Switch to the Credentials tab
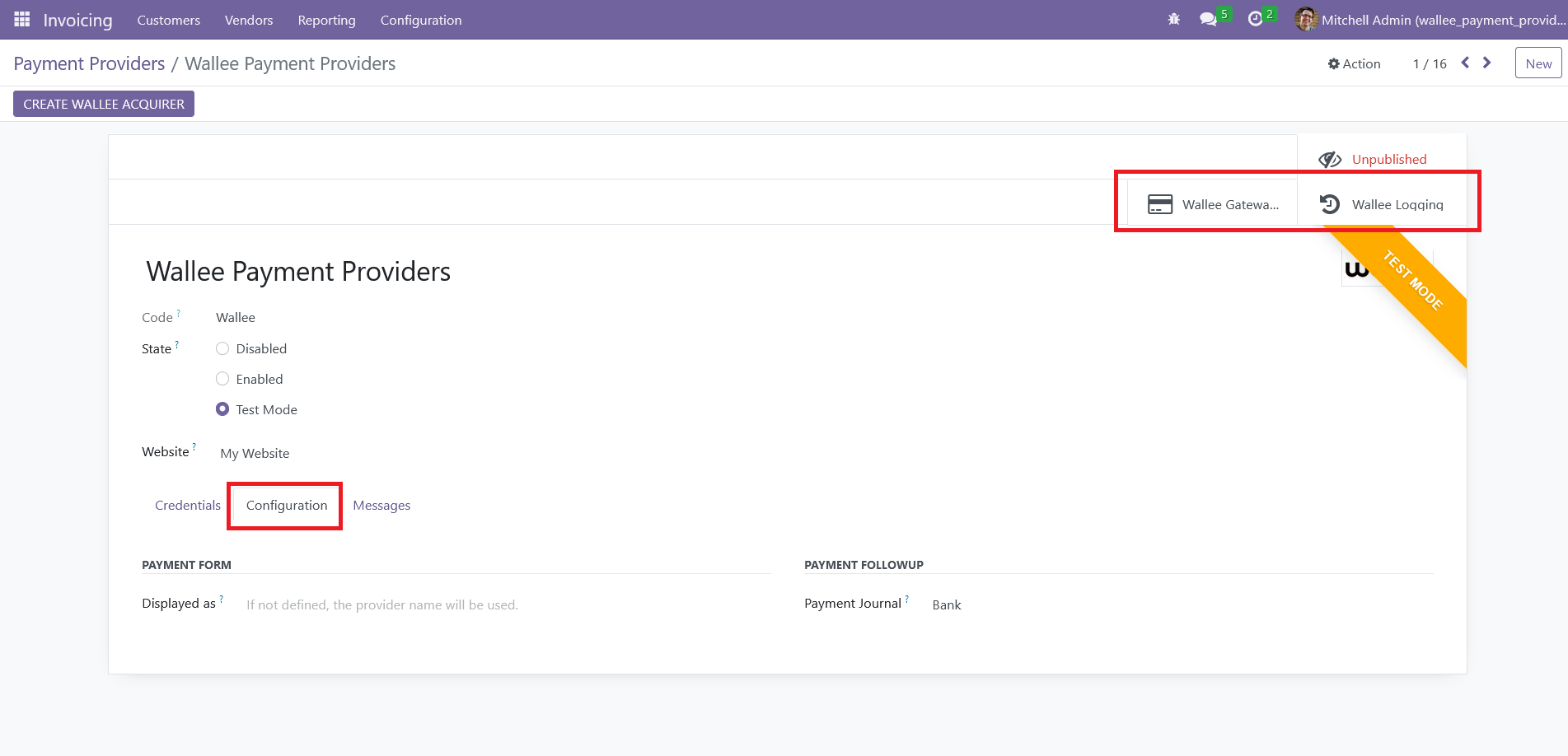This screenshot has width=1568, height=756. pos(187,505)
